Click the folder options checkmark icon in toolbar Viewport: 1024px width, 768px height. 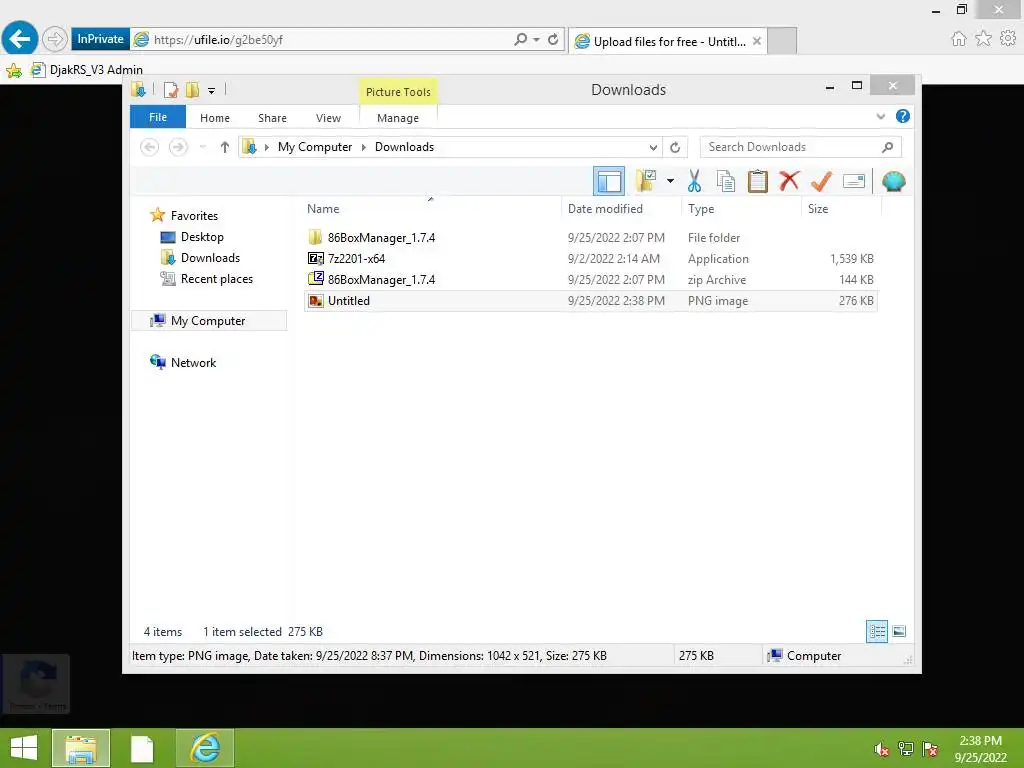646,181
